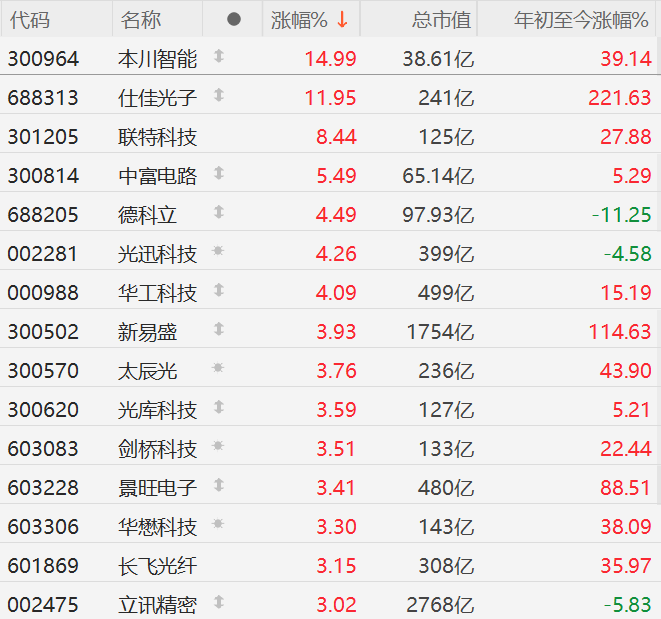Click the sun-shaped icon beside 剑桥科技
661x619 pixels.
(218, 446)
